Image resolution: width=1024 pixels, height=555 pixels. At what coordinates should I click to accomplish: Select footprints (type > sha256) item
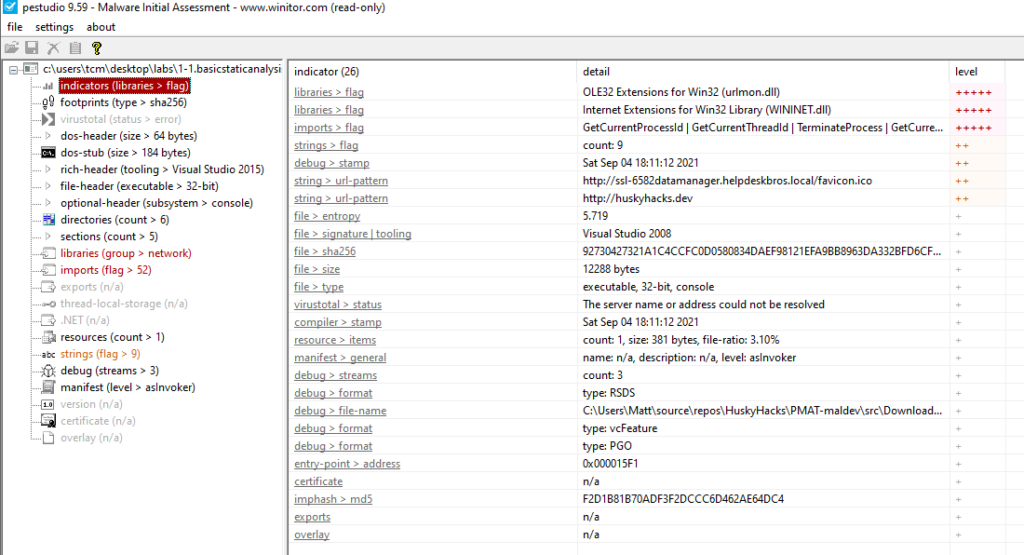[x=123, y=103]
